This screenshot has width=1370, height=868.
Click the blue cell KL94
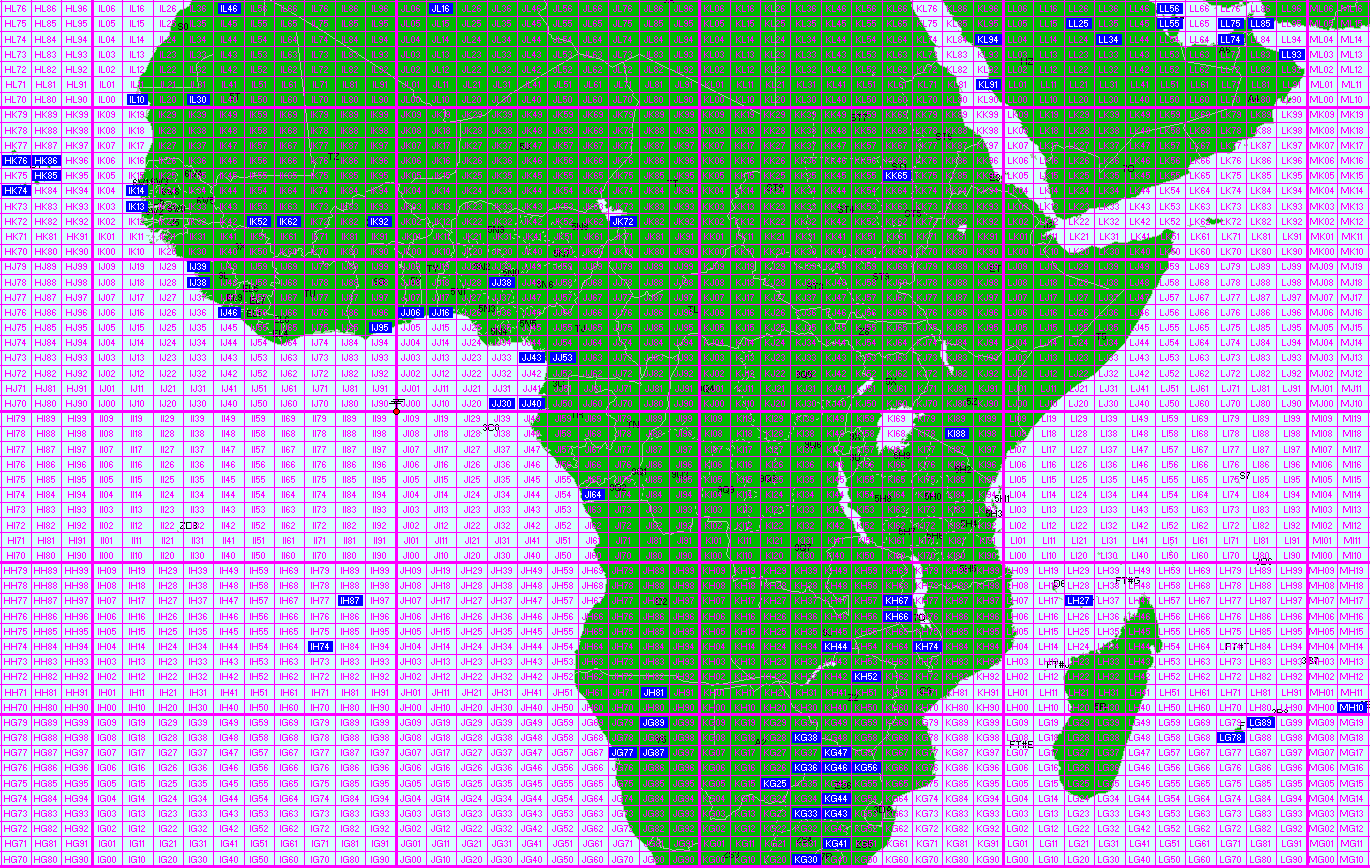(988, 39)
